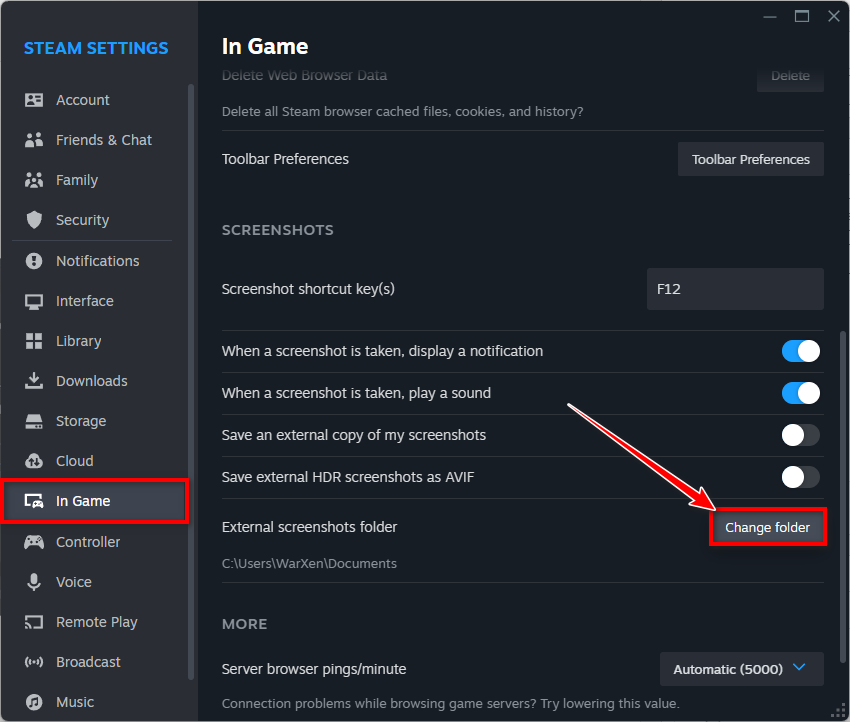Screen dimensions: 850x722
Task: Click the Account icon in sidebar
Action: point(34,100)
